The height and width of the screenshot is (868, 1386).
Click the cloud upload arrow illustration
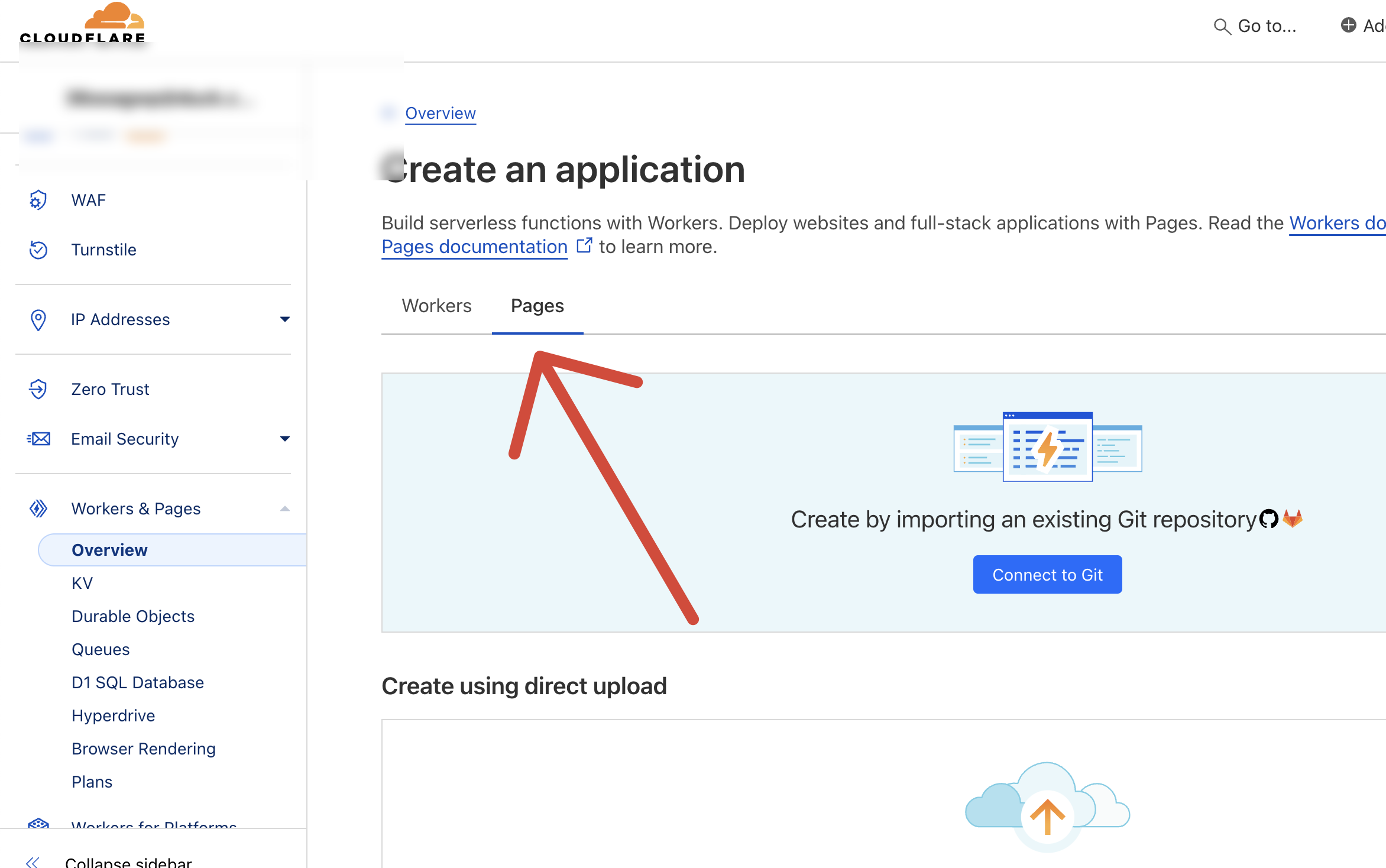pyautogui.click(x=1047, y=816)
